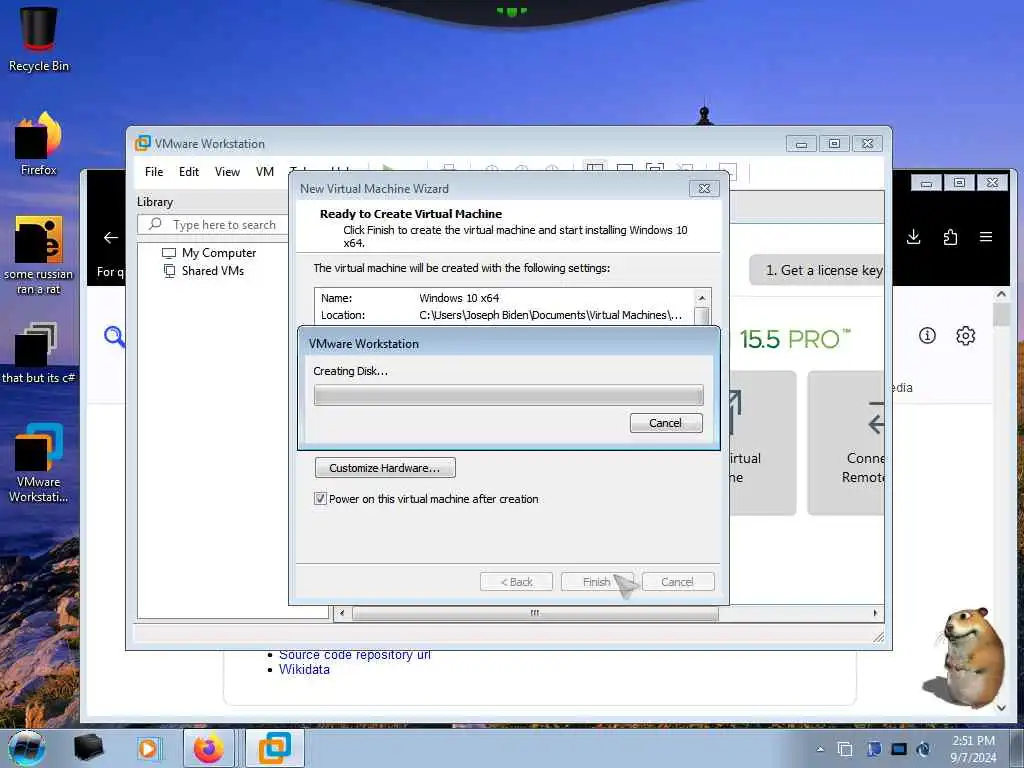Click the wizard's bottom Cancel button
Image resolution: width=1024 pixels, height=768 pixels.
(x=678, y=582)
